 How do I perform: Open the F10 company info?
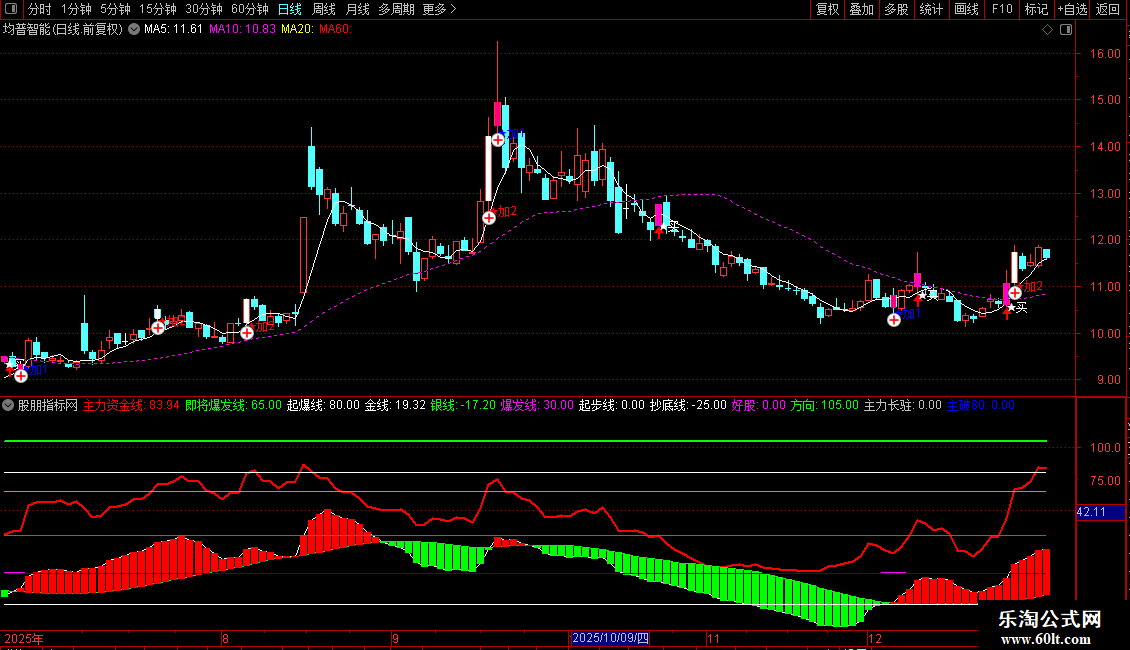tap(1001, 9)
